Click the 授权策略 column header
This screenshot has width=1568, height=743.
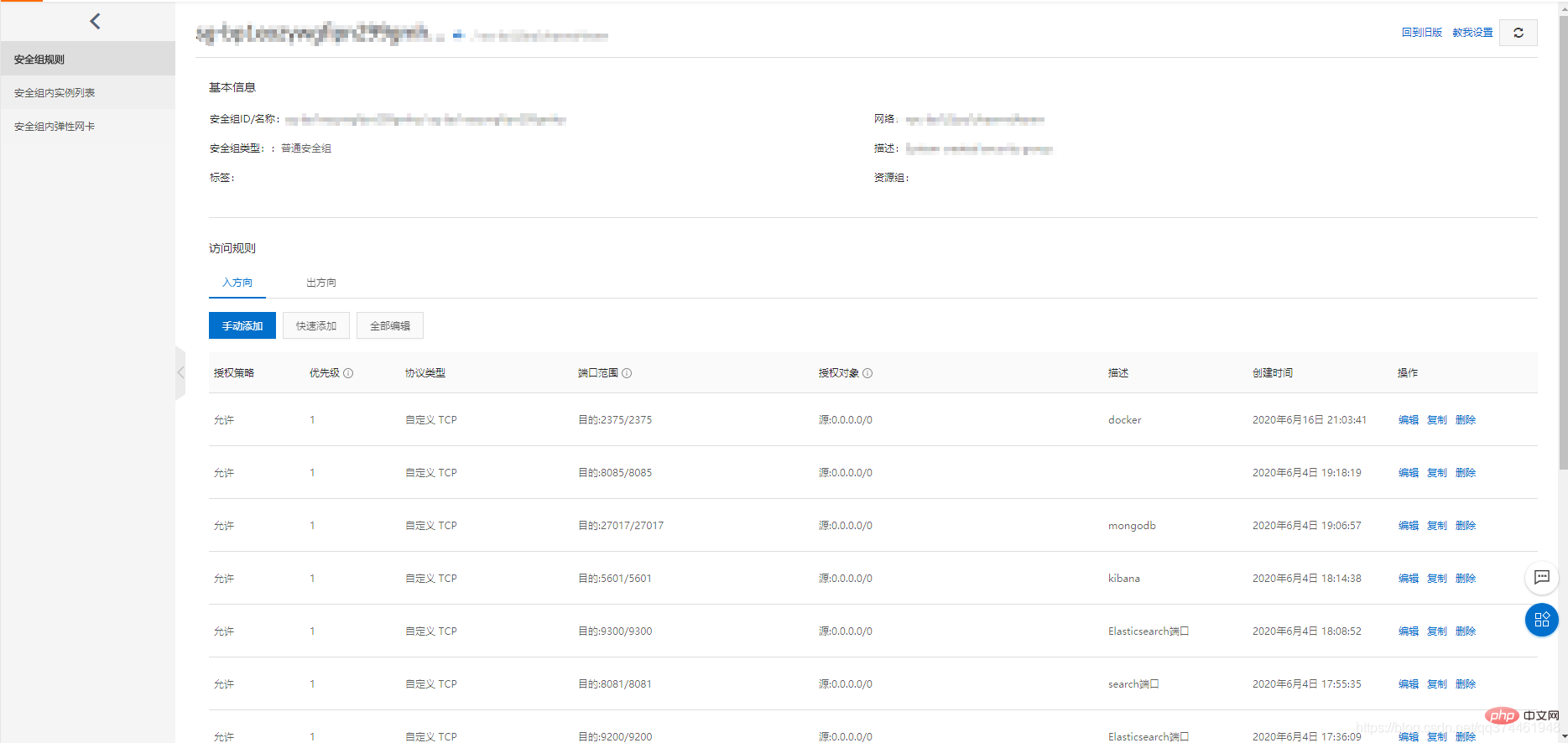pyautogui.click(x=234, y=373)
